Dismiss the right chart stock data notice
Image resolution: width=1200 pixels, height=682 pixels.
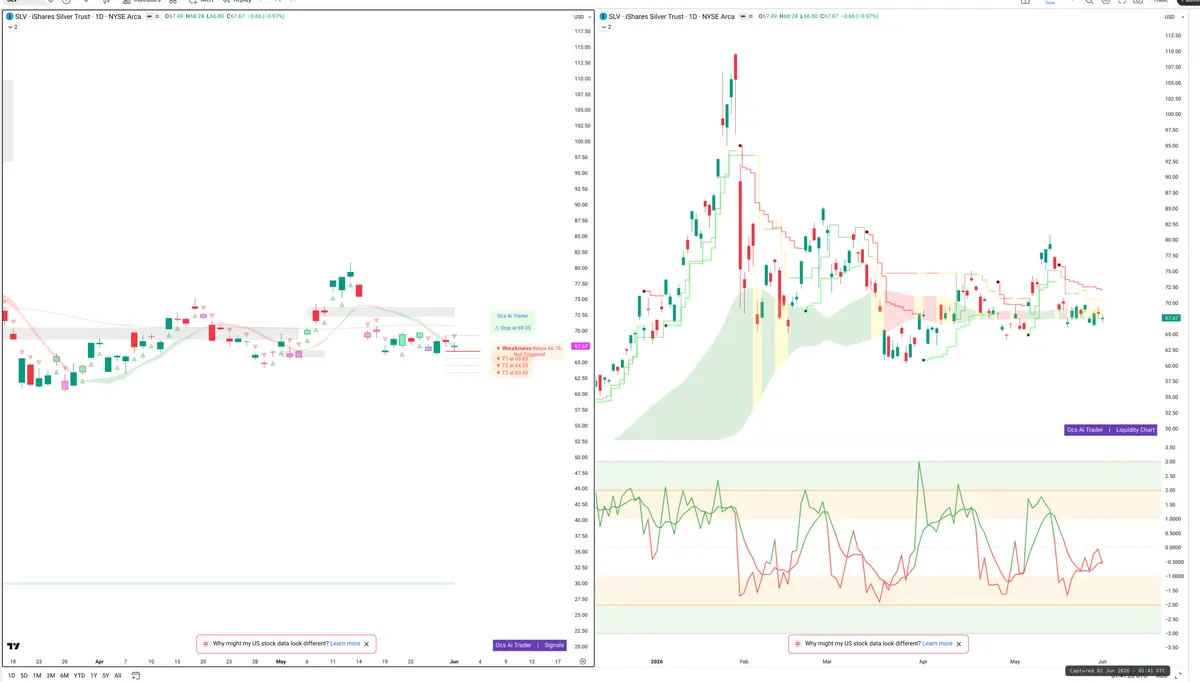pyautogui.click(x=959, y=644)
